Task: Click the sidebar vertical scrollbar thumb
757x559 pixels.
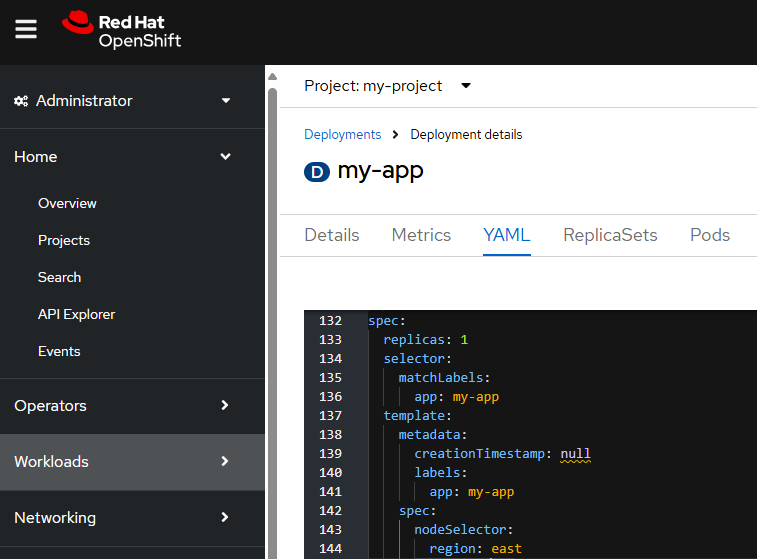Action: pyautogui.click(x=272, y=322)
